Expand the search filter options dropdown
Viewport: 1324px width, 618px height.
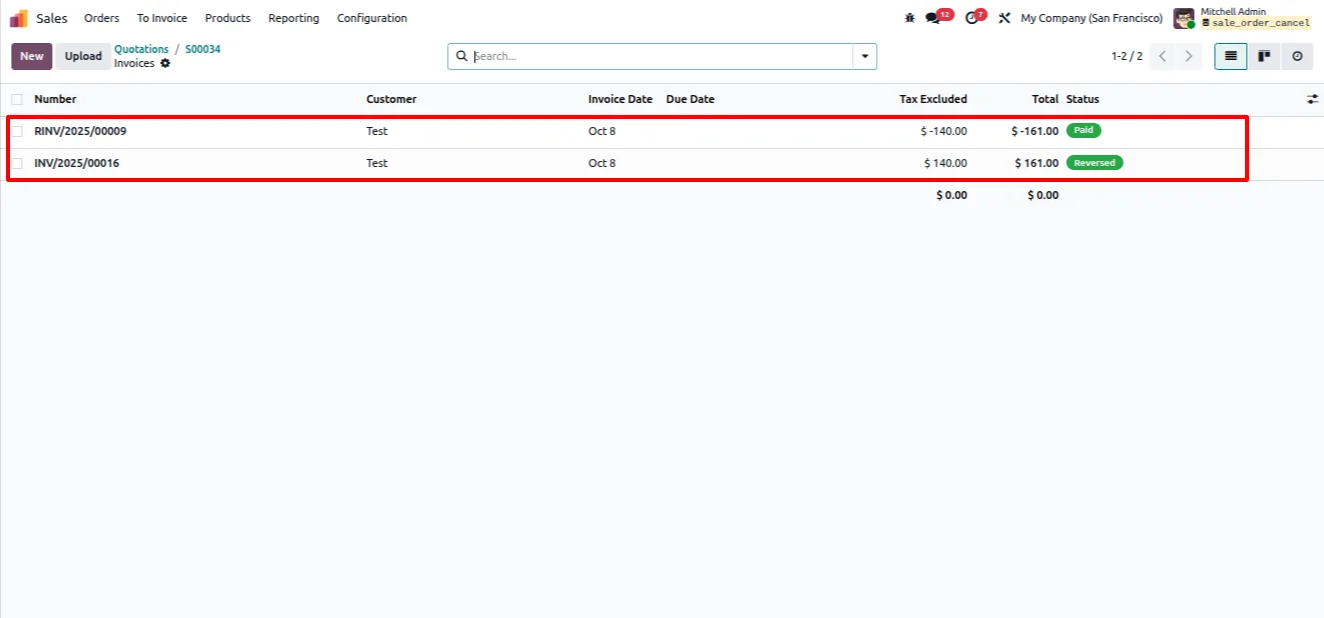[865, 56]
